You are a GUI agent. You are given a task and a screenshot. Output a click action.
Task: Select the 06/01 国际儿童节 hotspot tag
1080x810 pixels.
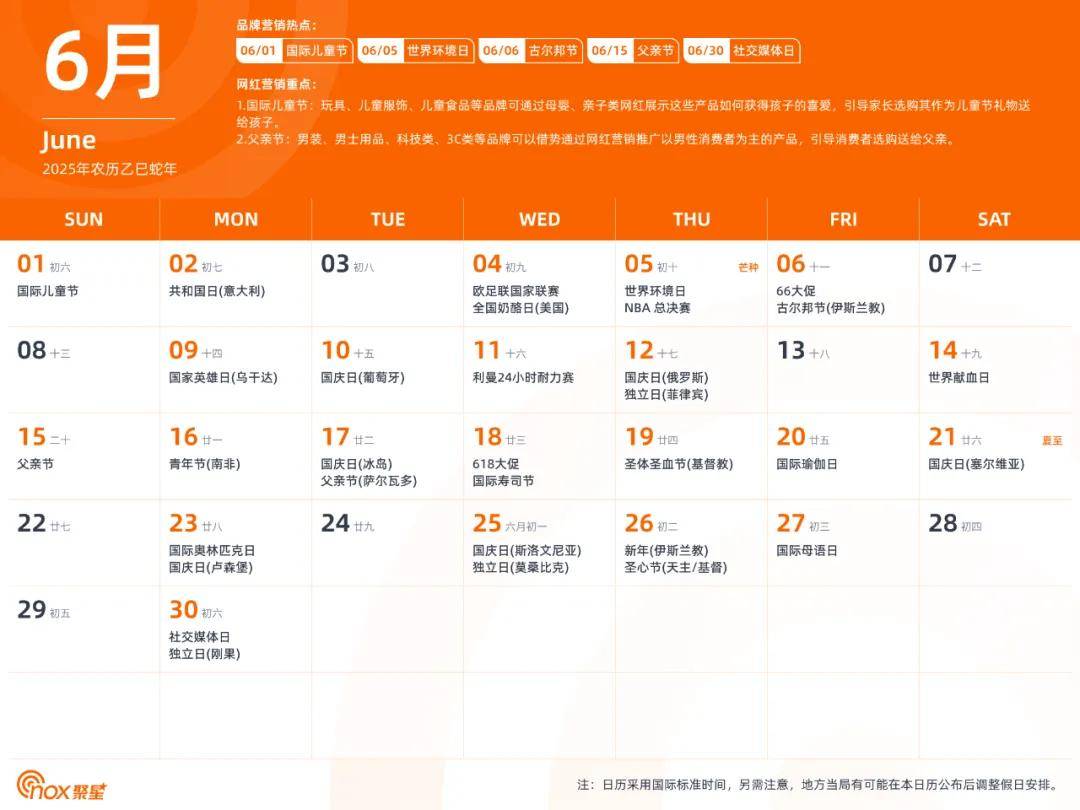295,51
